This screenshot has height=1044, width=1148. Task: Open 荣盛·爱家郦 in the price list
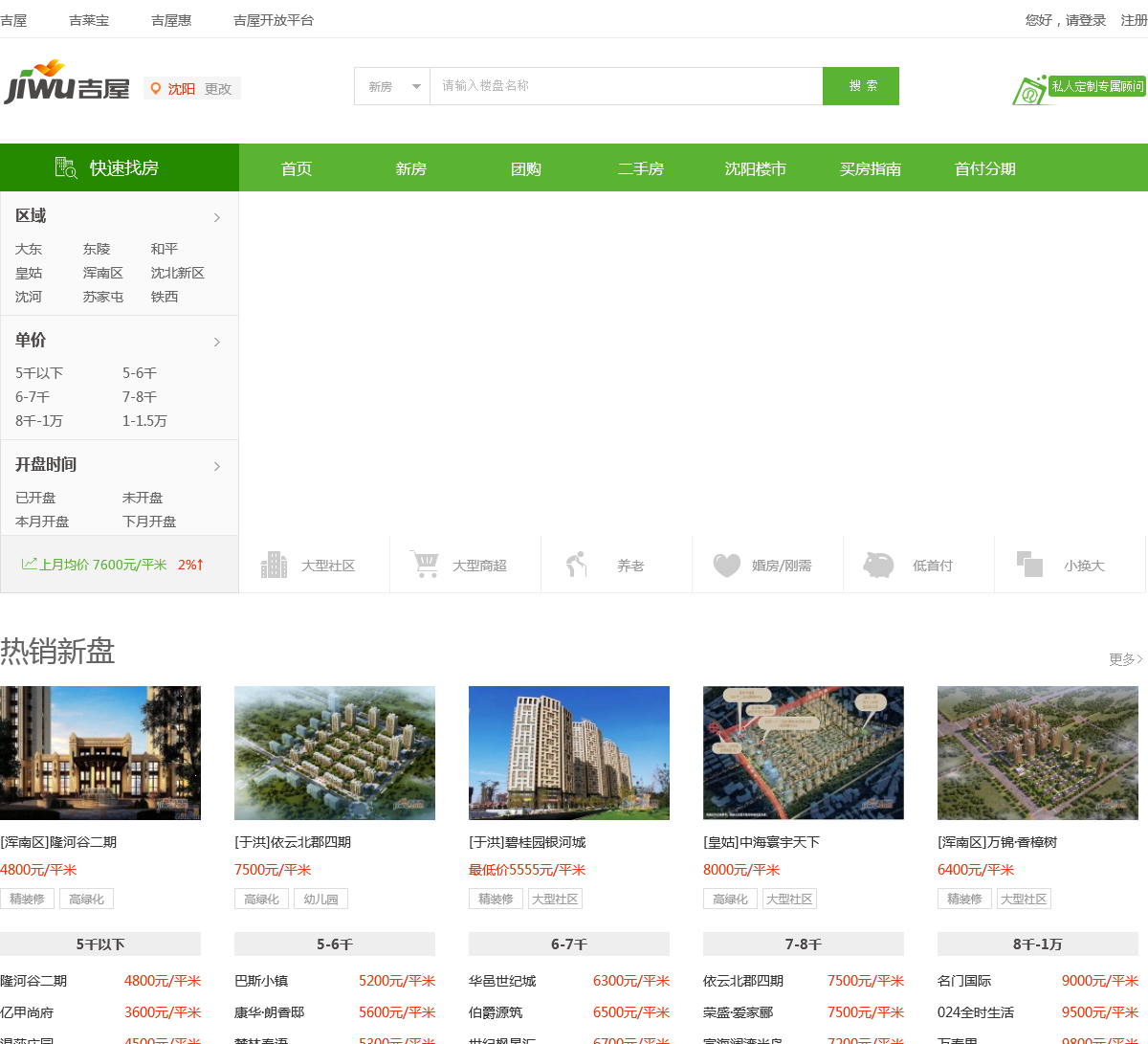tap(738, 1012)
